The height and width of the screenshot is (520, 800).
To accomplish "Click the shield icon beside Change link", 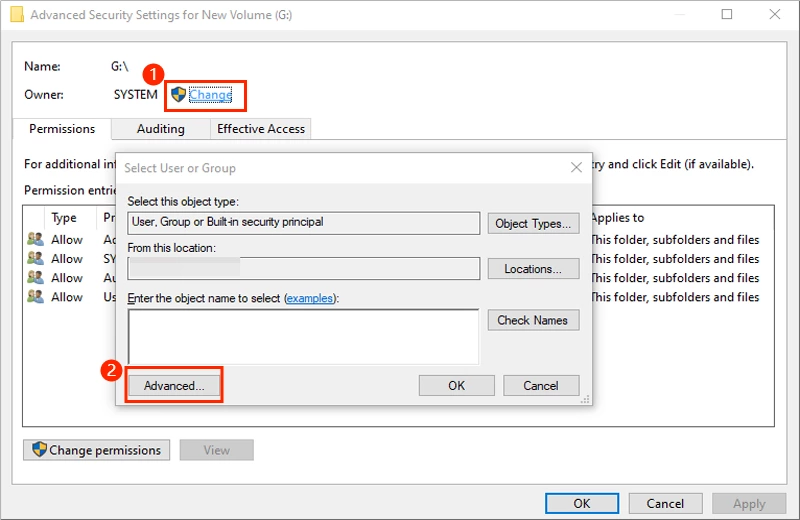I will 178,94.
